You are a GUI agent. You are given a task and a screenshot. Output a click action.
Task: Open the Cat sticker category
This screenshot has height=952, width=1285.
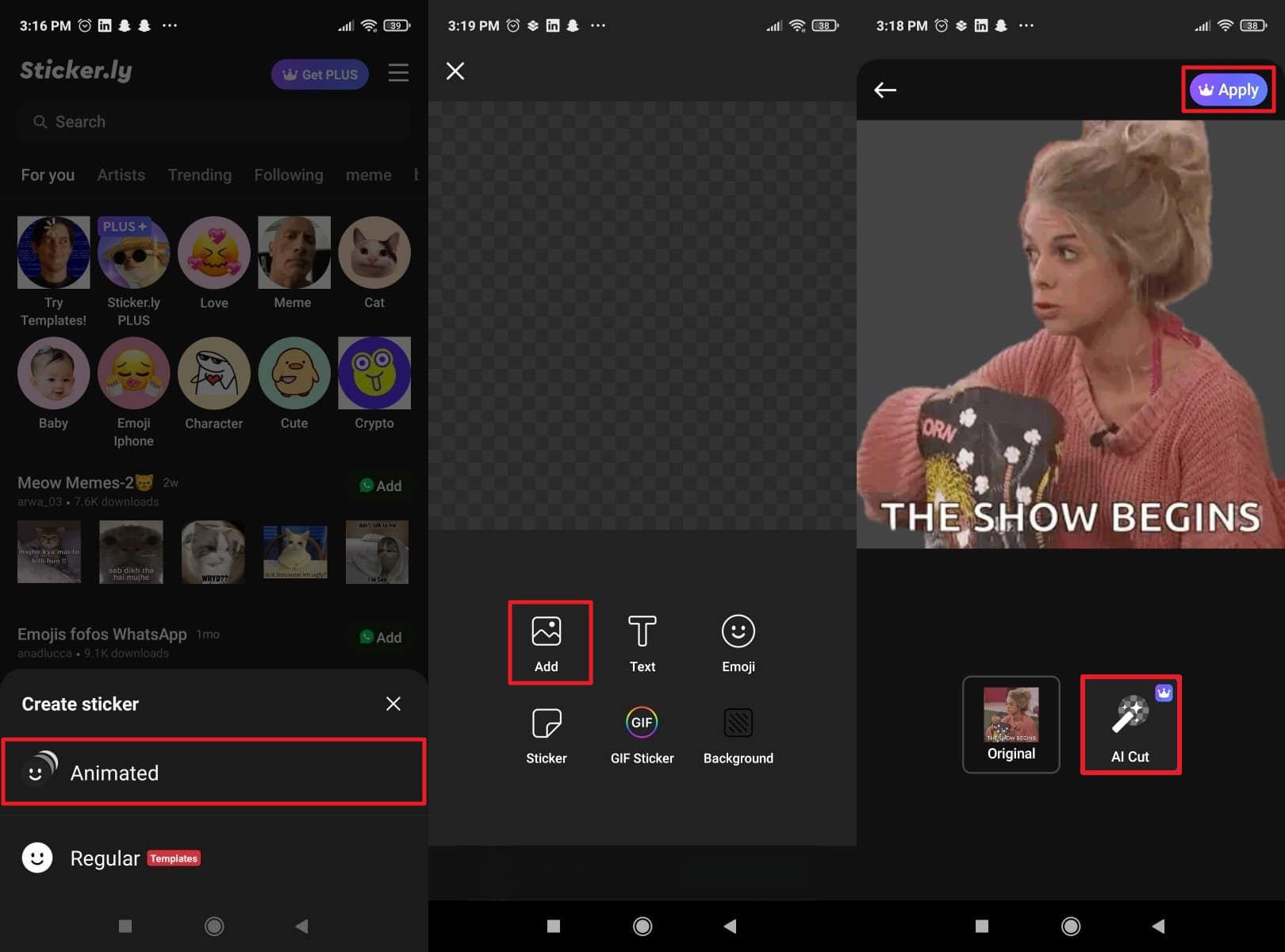(374, 254)
